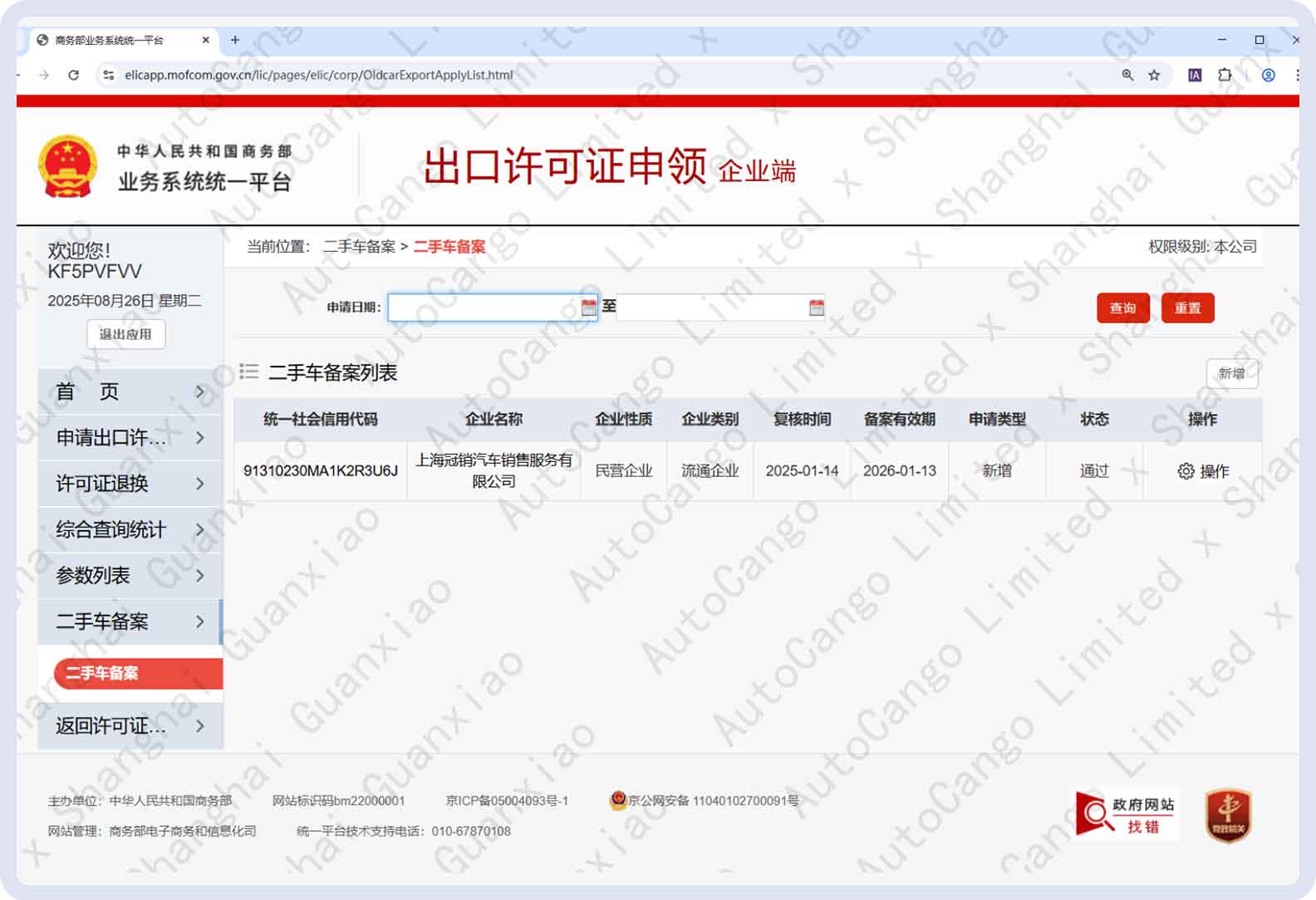1316x900 pixels.
Task: Open the browser profile icon
Action: (1269, 75)
